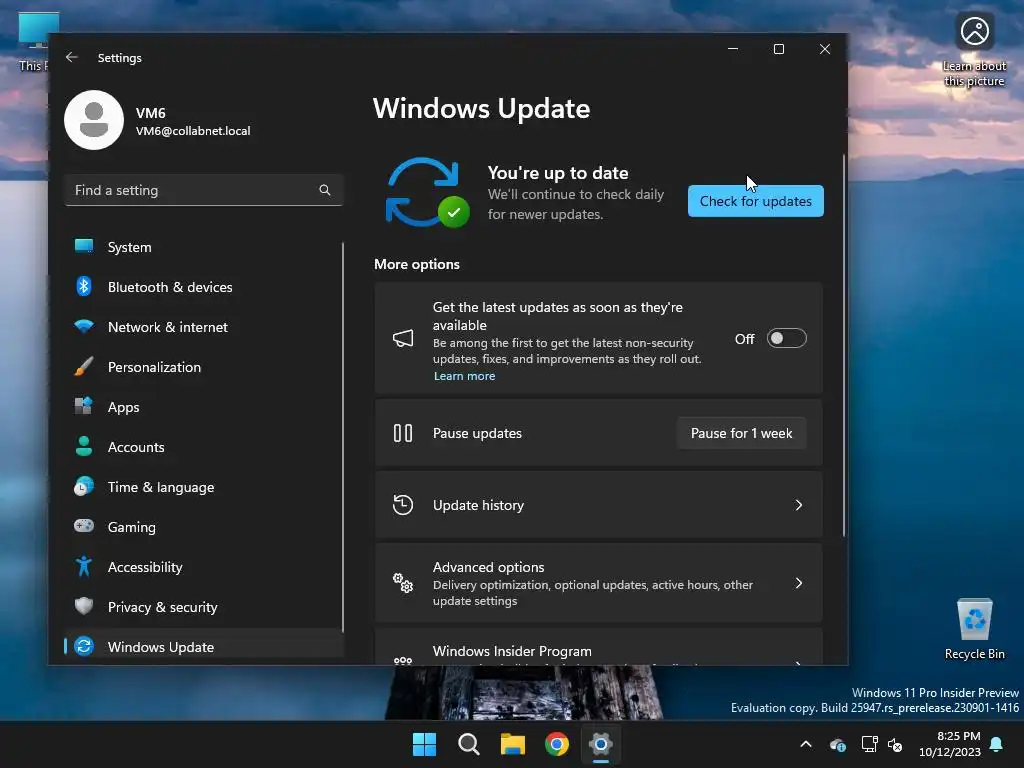Open the Recycle Bin desktop icon
The width and height of the screenshot is (1024, 768).
974,628
